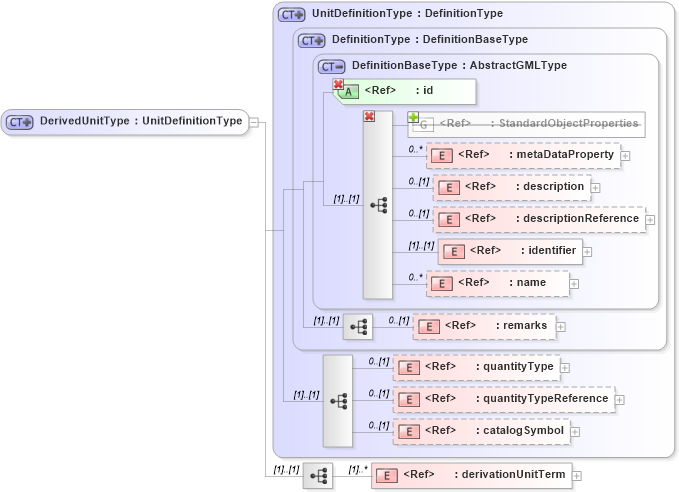679x492 pixels.
Task: Click E icon of quantityTypeReference
Action: click(x=409, y=400)
